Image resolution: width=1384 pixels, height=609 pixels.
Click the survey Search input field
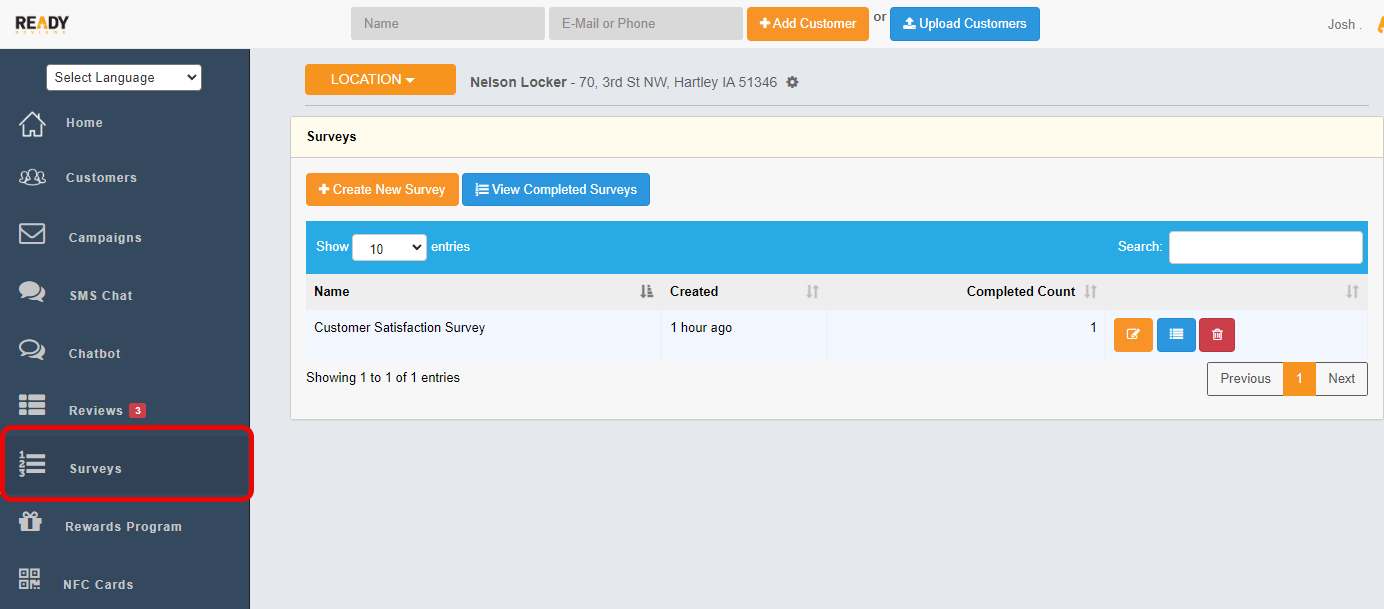click(1265, 247)
